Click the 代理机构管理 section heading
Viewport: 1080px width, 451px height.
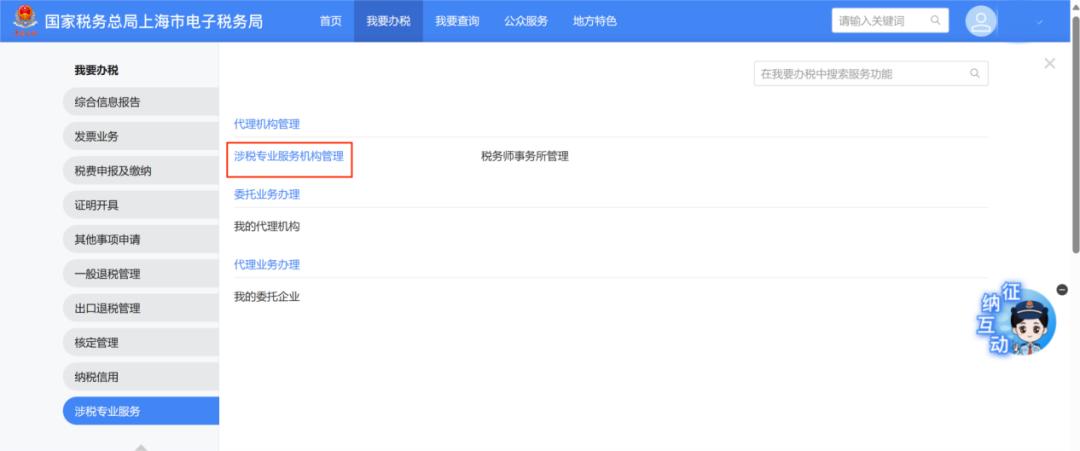click(267, 124)
